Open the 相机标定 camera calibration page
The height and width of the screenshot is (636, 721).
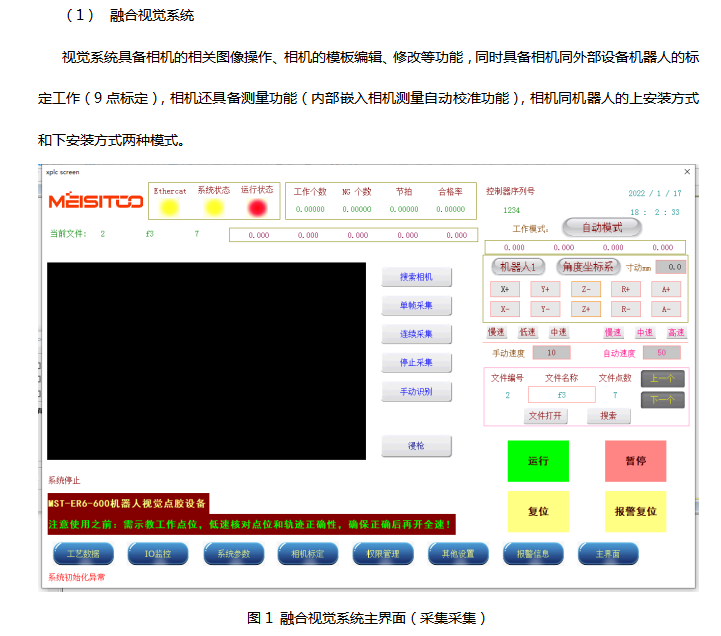(307, 552)
